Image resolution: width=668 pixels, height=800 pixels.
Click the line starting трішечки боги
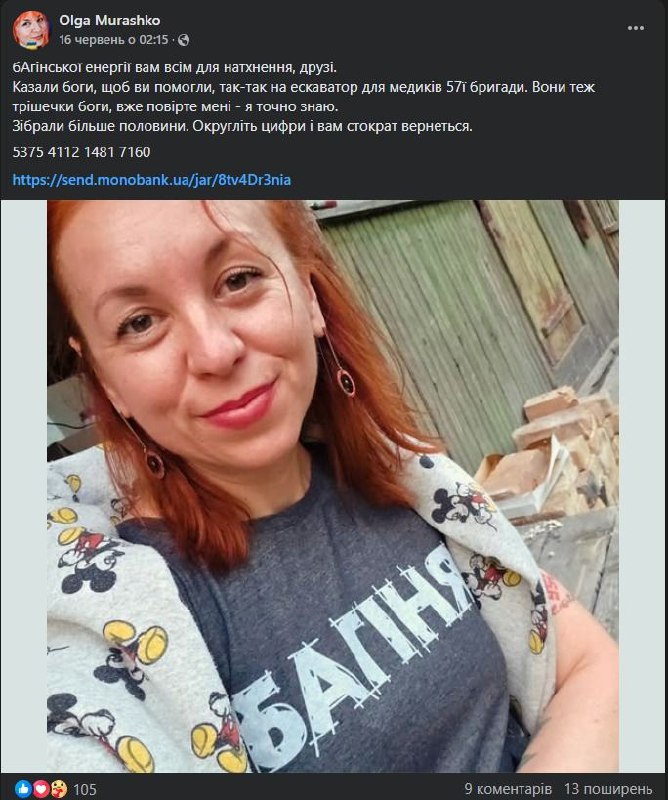click(175, 107)
